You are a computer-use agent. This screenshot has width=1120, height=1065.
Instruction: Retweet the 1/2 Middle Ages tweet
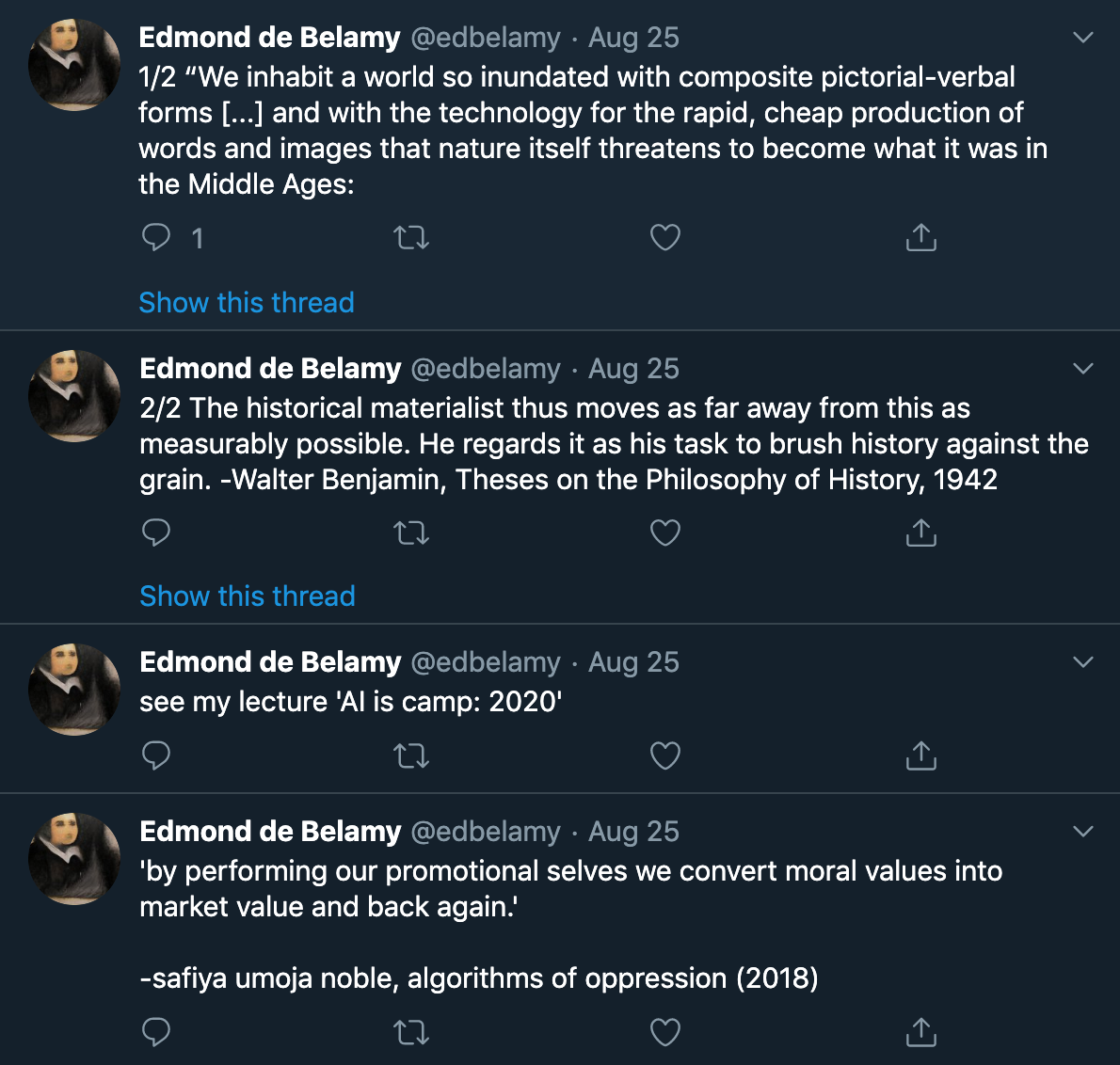pos(411,237)
